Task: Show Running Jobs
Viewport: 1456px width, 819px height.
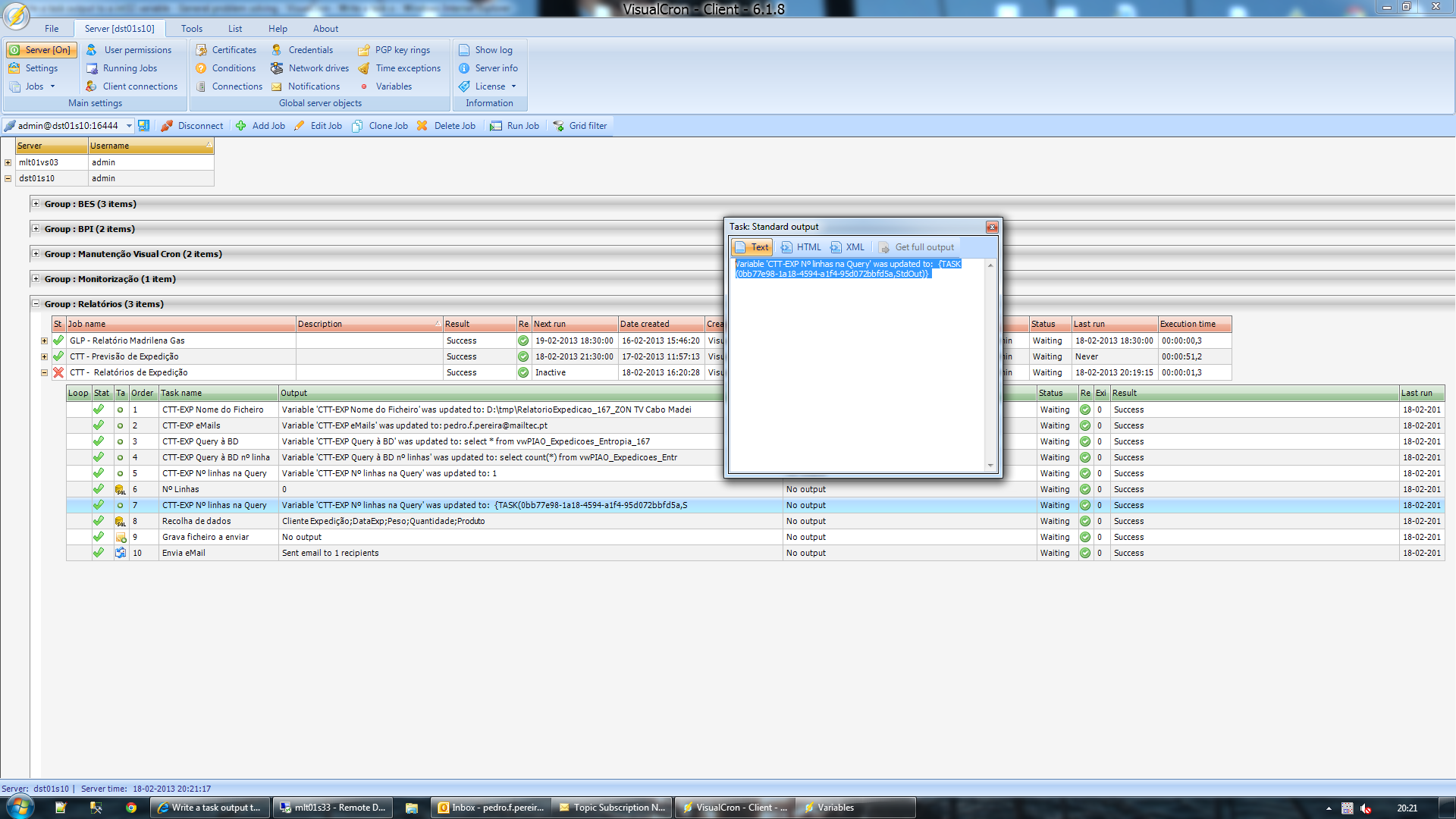Action: [121, 68]
